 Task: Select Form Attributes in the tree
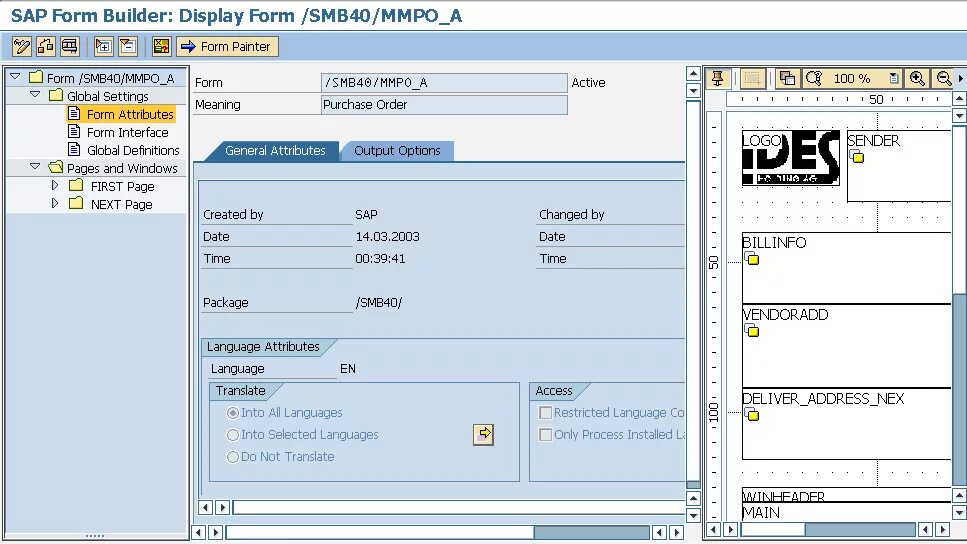[x=130, y=114]
